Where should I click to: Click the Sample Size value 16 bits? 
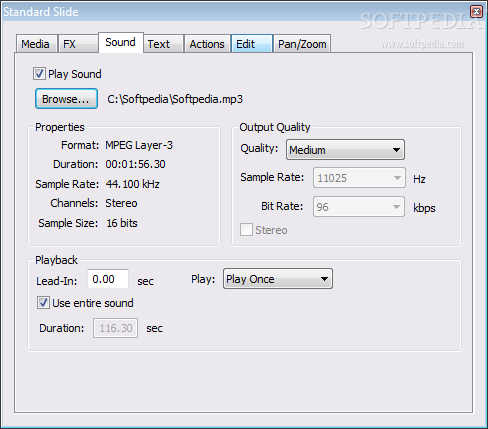[x=122, y=223]
